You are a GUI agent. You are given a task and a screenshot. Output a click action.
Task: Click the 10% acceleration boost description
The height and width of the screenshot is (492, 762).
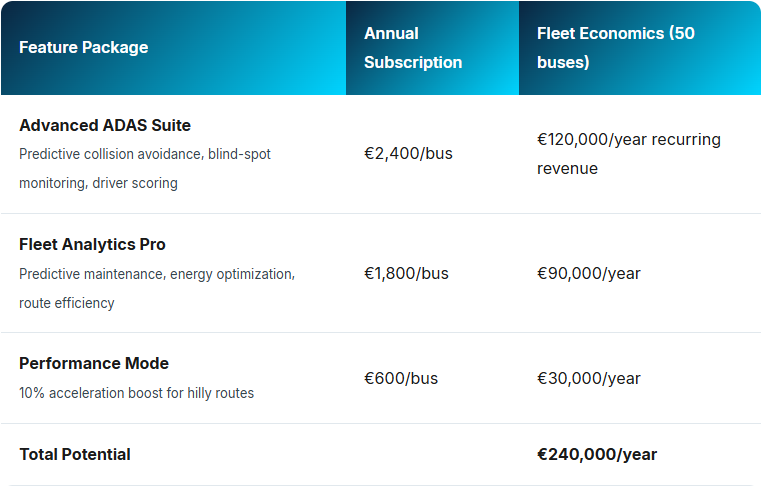(136, 393)
